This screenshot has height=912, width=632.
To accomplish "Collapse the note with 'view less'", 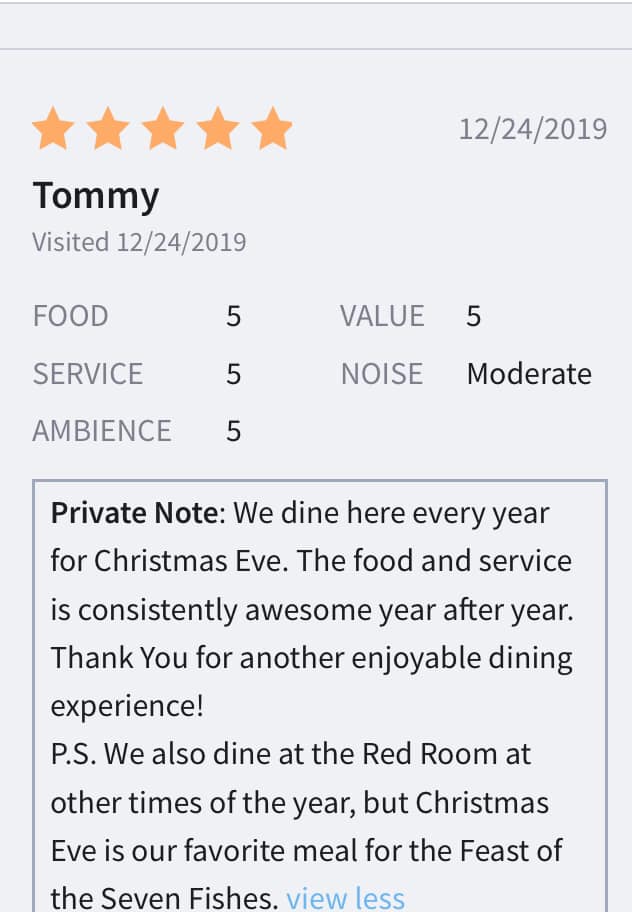I will 345,898.
